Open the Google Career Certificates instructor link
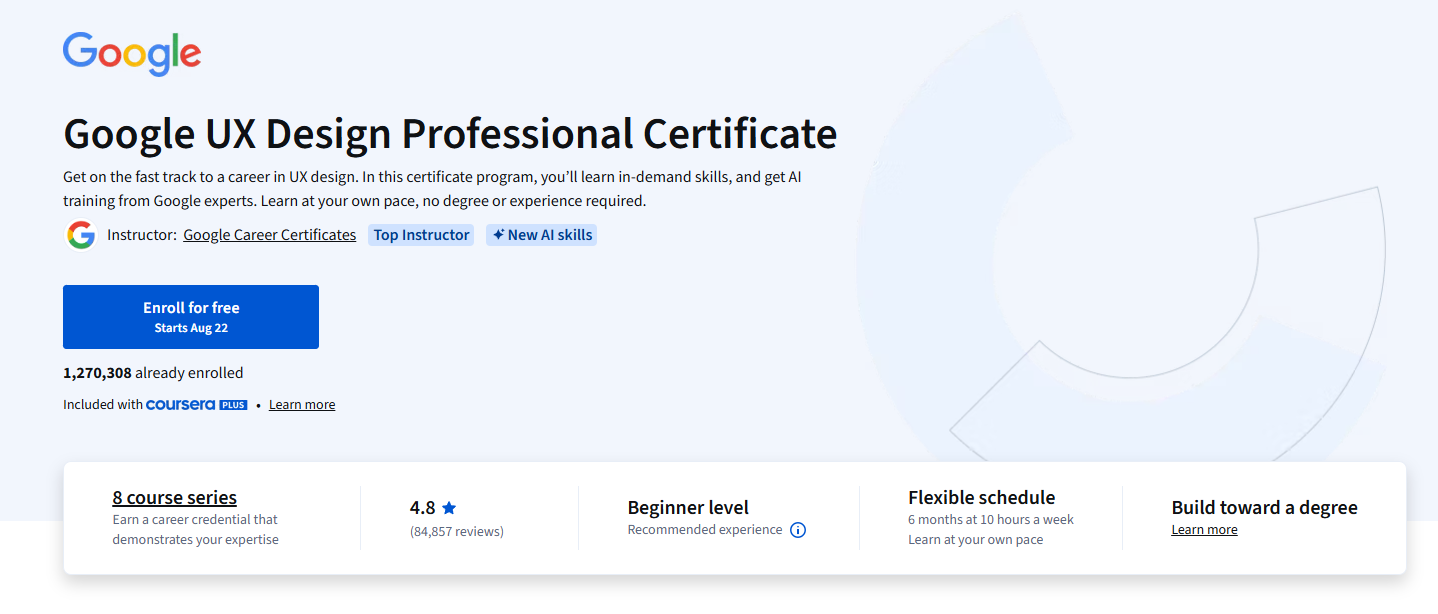The image size is (1438, 614). (x=269, y=235)
